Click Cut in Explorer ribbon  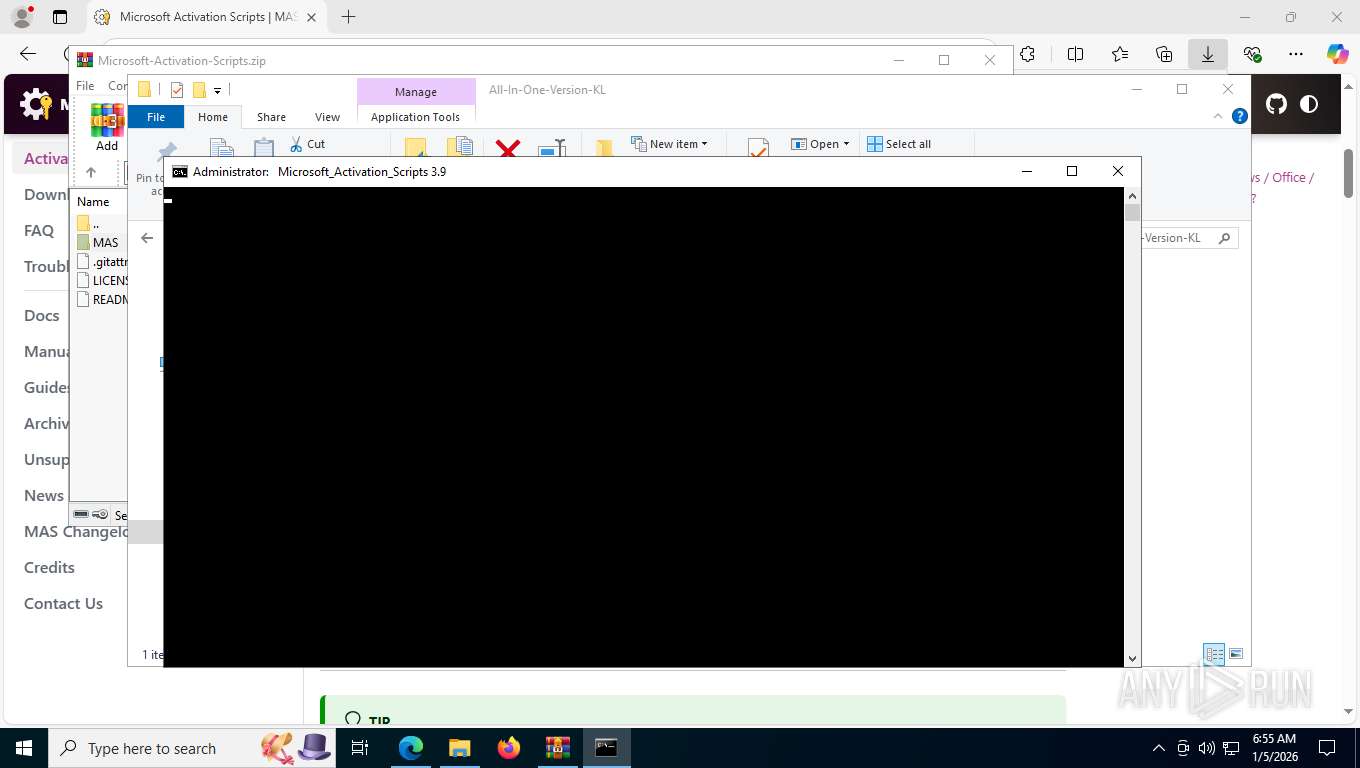coord(308,144)
